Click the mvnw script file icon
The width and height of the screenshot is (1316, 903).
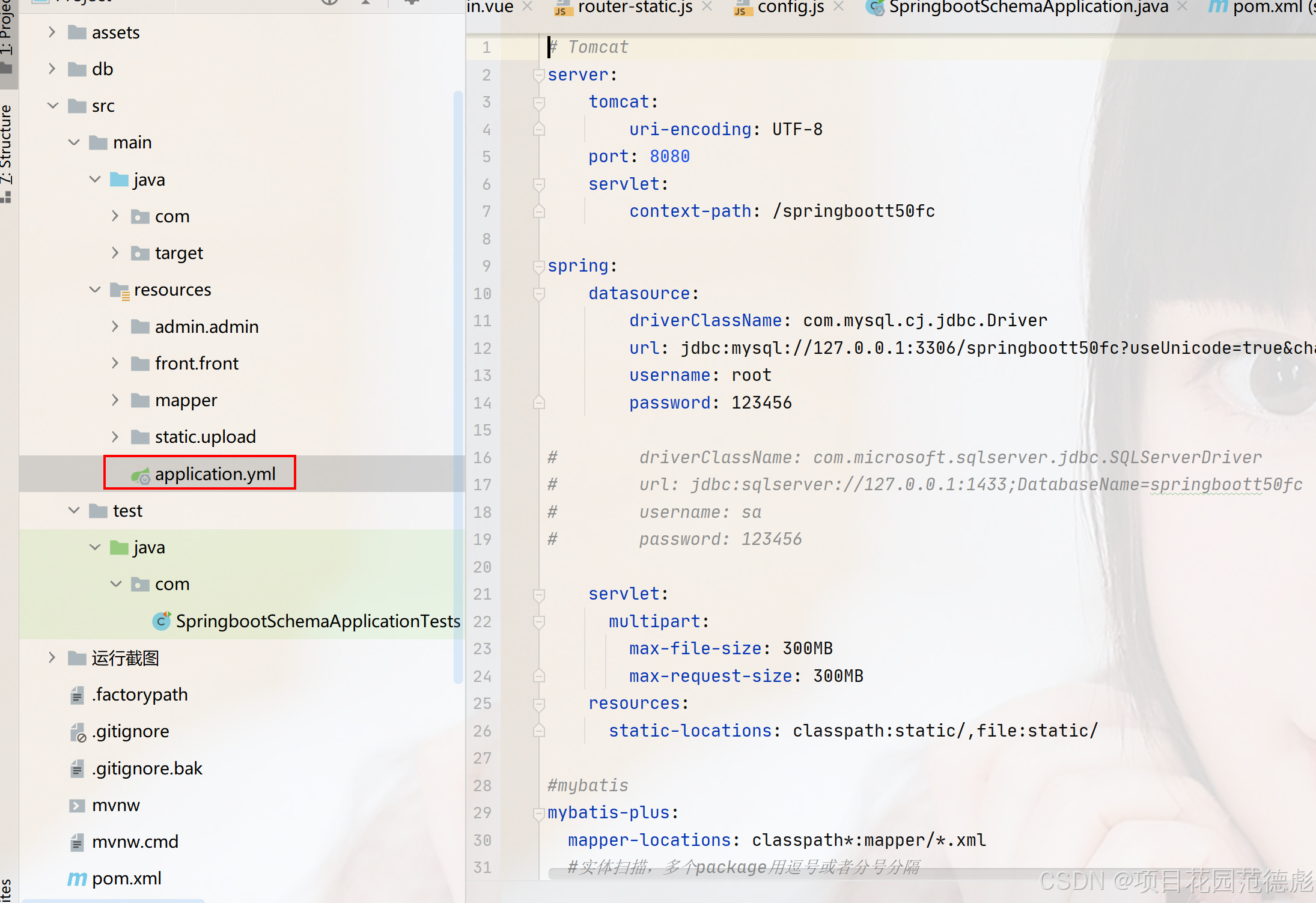[x=77, y=805]
